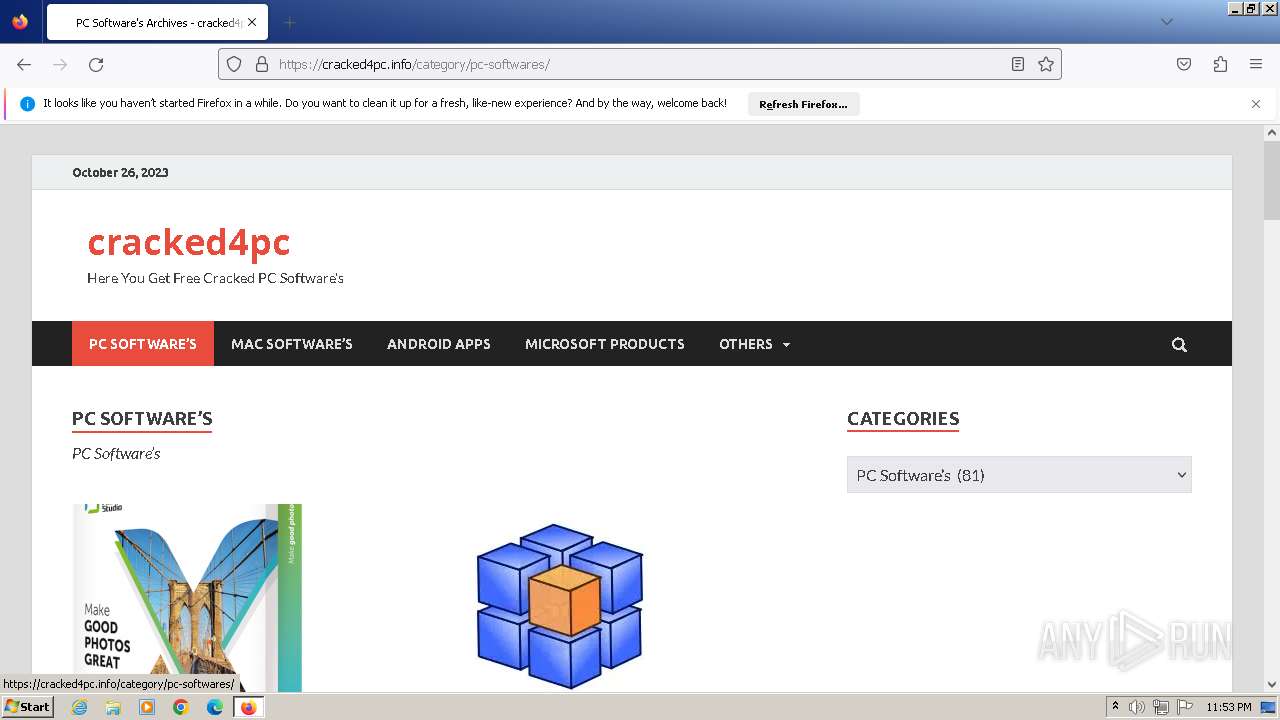1280x720 pixels.
Task: Click the taskbar clock 11:53 PM
Action: tap(1229, 707)
